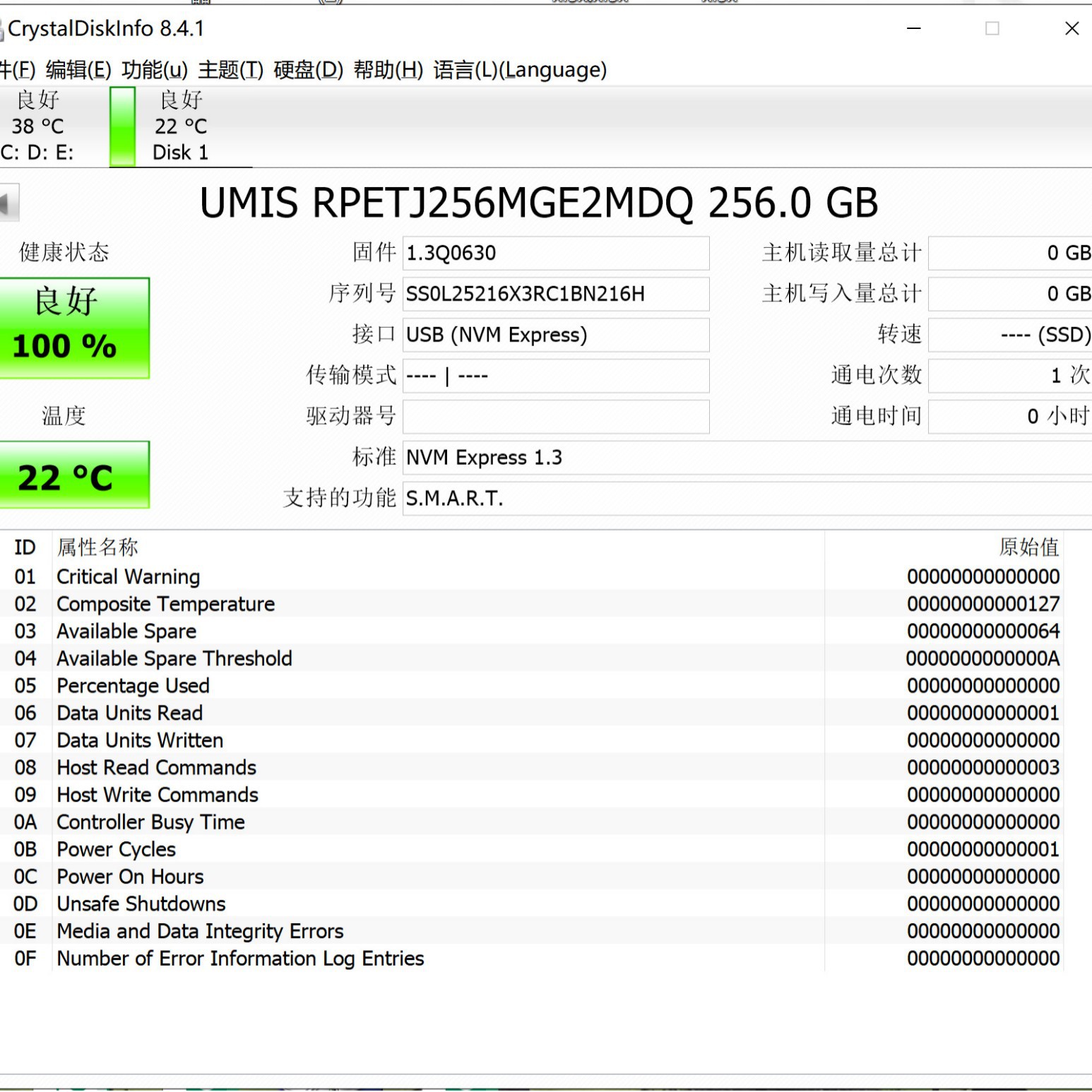
Task: Open the 语言(L)(Language) menu
Action: click(520, 70)
